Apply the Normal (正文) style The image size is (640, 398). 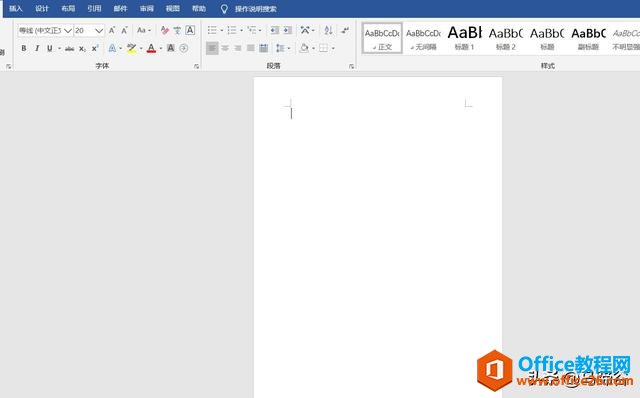point(382,38)
